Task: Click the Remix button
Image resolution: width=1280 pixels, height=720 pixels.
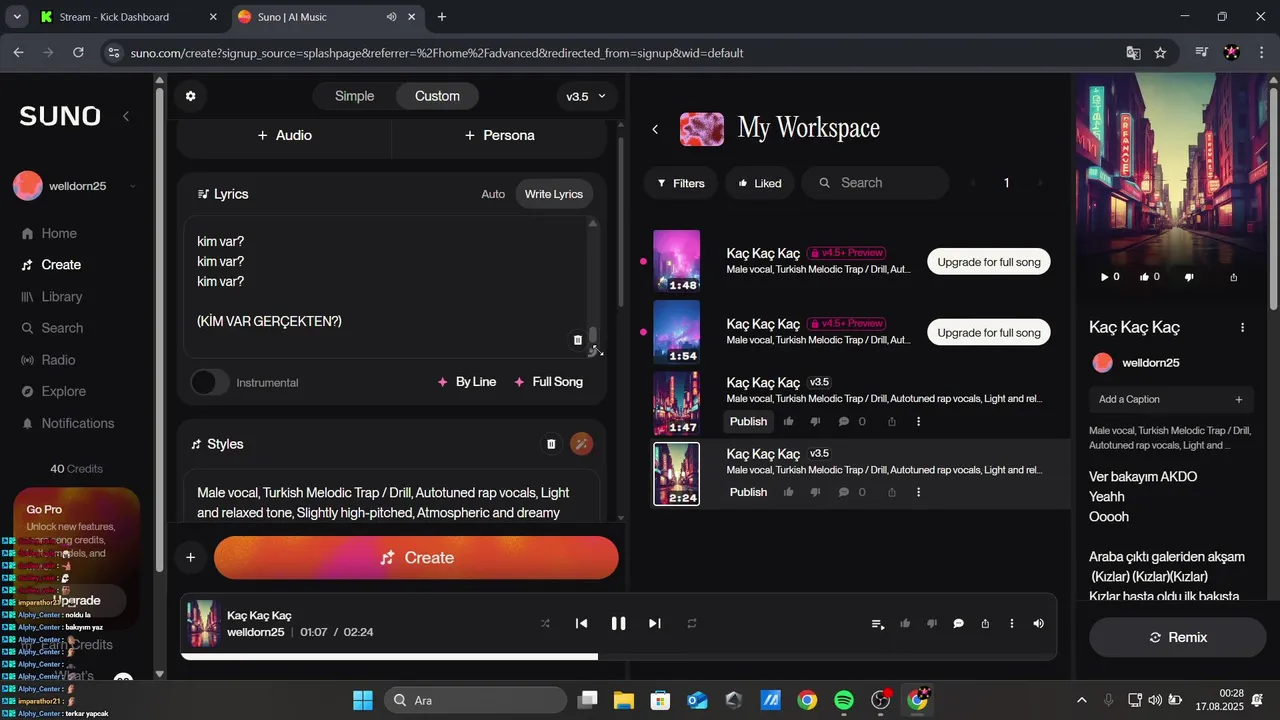Action: coord(1178,637)
